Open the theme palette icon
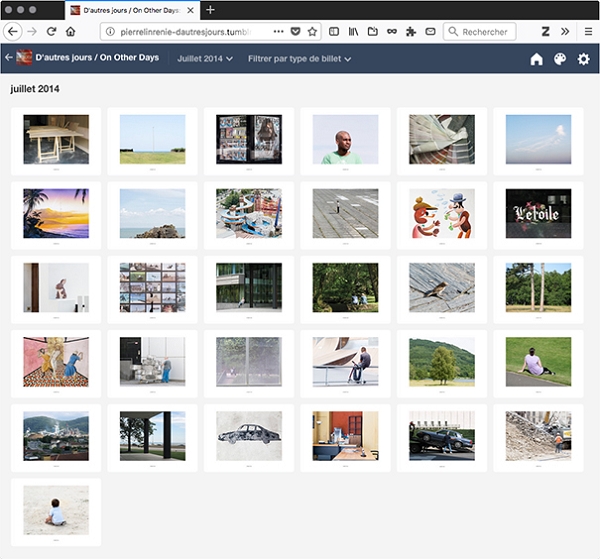 (560, 59)
